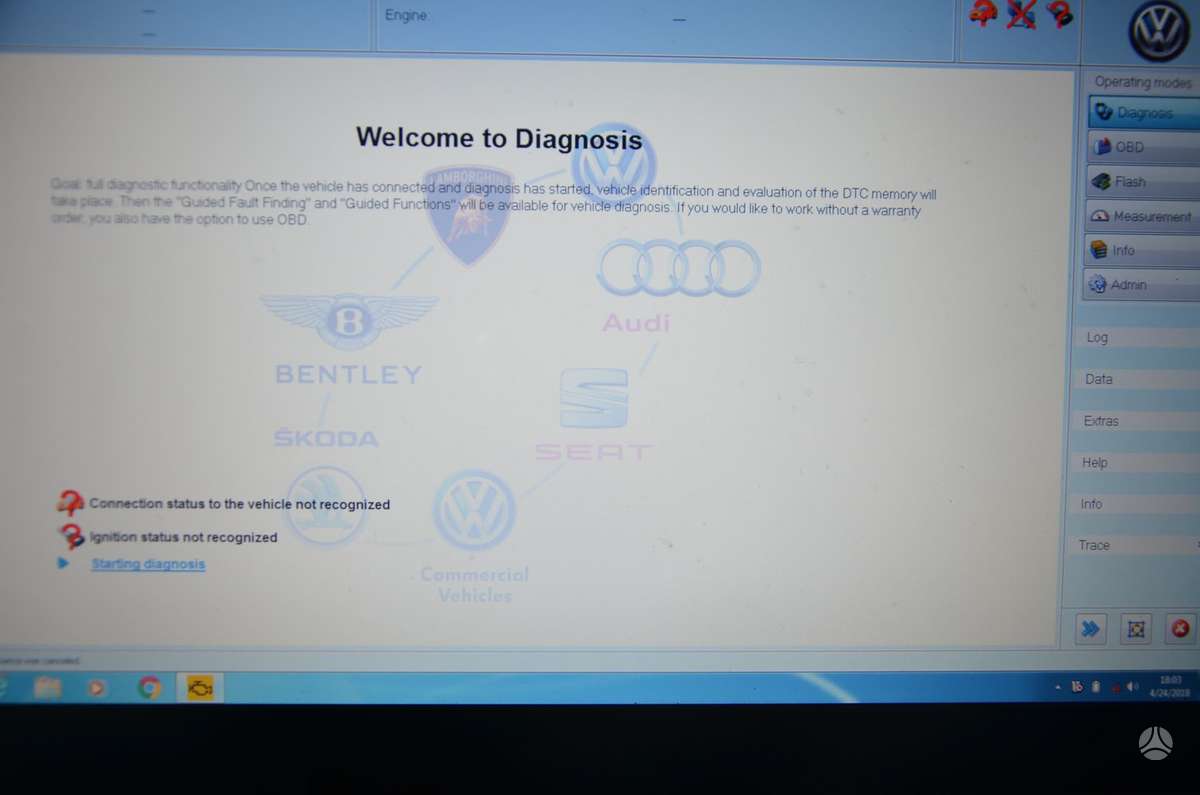Click the 'Welcome to Diagnosis' heading
1200x795 pixels.
pos(499,137)
